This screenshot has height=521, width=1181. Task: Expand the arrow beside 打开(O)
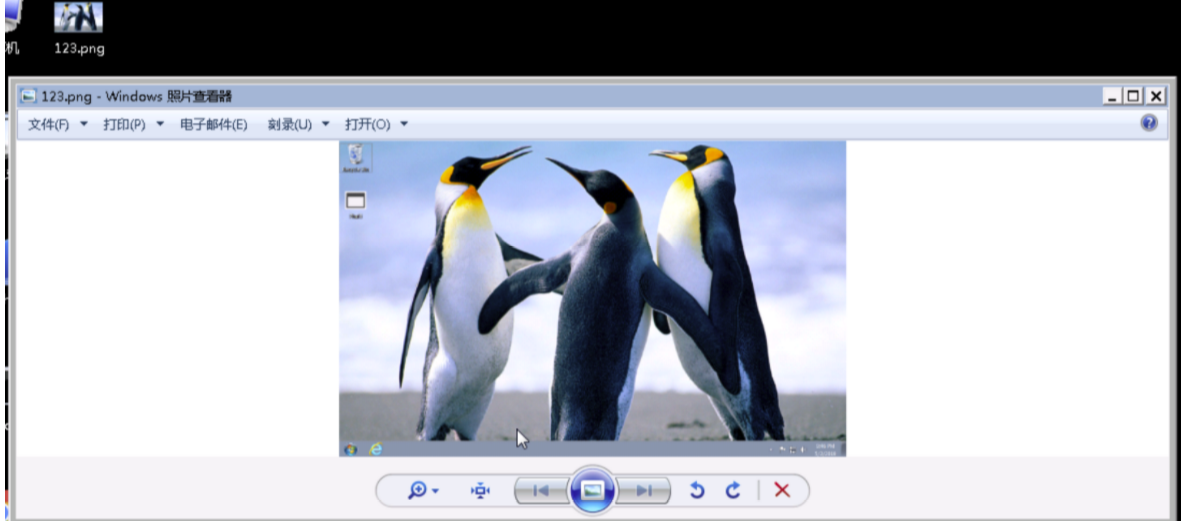[x=404, y=124]
